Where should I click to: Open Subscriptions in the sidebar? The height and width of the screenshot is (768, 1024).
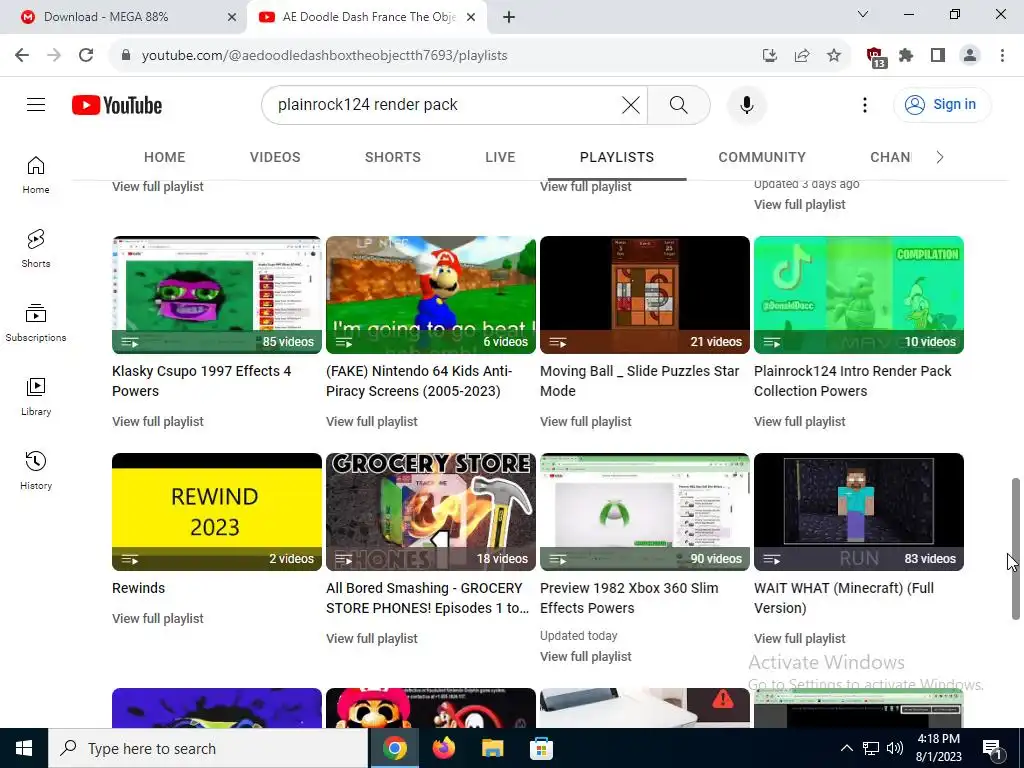[x=36, y=323]
